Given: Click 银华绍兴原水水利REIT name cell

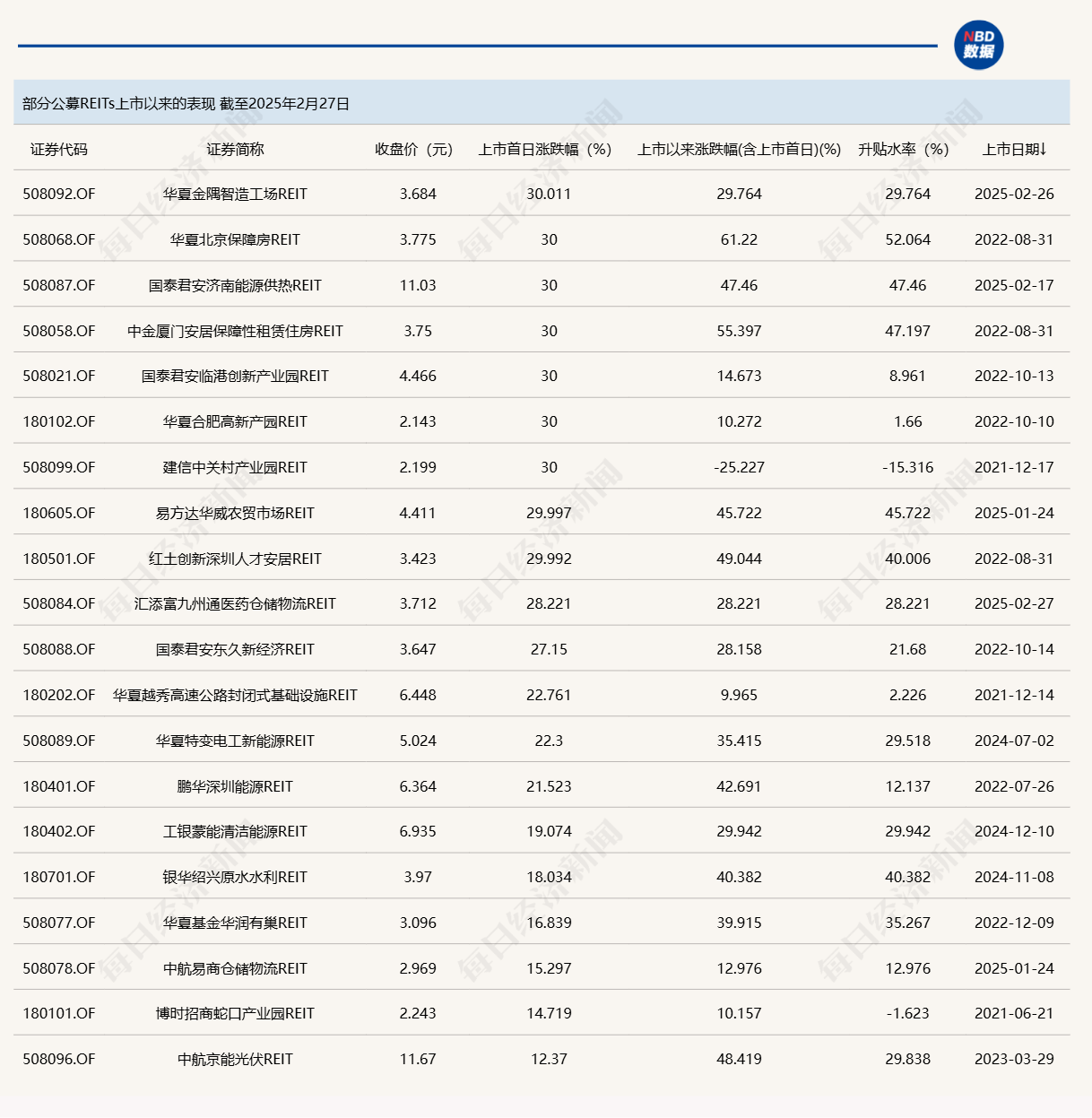Looking at the screenshot, I should [x=235, y=877].
